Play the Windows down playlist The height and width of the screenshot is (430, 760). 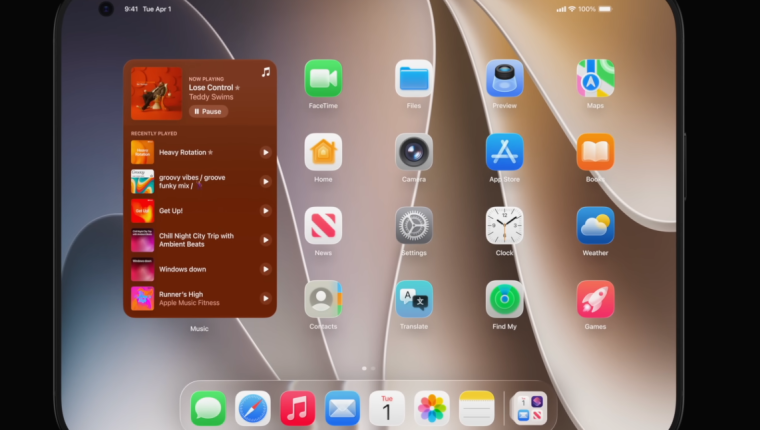click(x=266, y=269)
